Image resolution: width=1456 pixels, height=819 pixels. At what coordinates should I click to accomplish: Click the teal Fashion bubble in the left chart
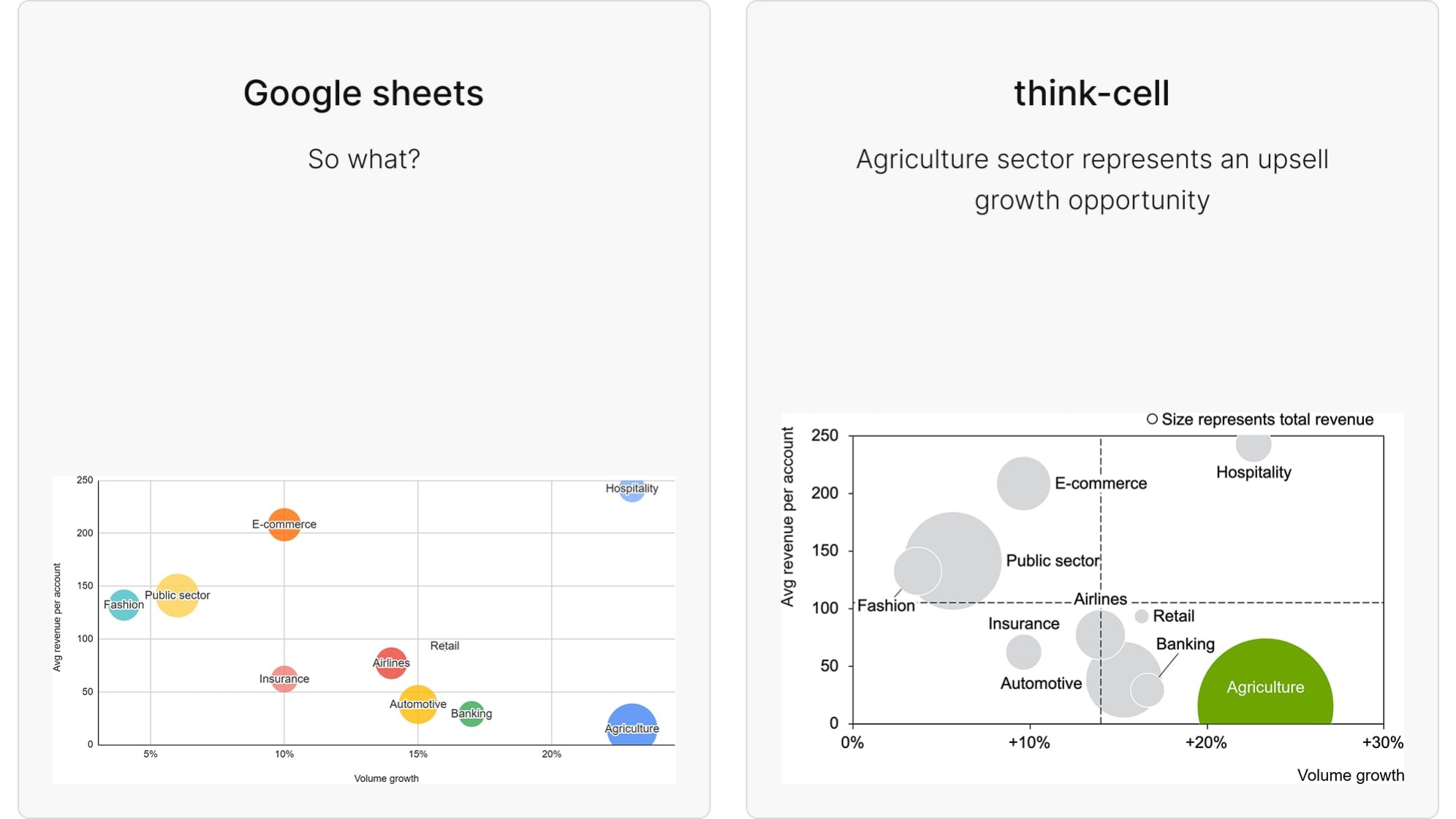(124, 605)
